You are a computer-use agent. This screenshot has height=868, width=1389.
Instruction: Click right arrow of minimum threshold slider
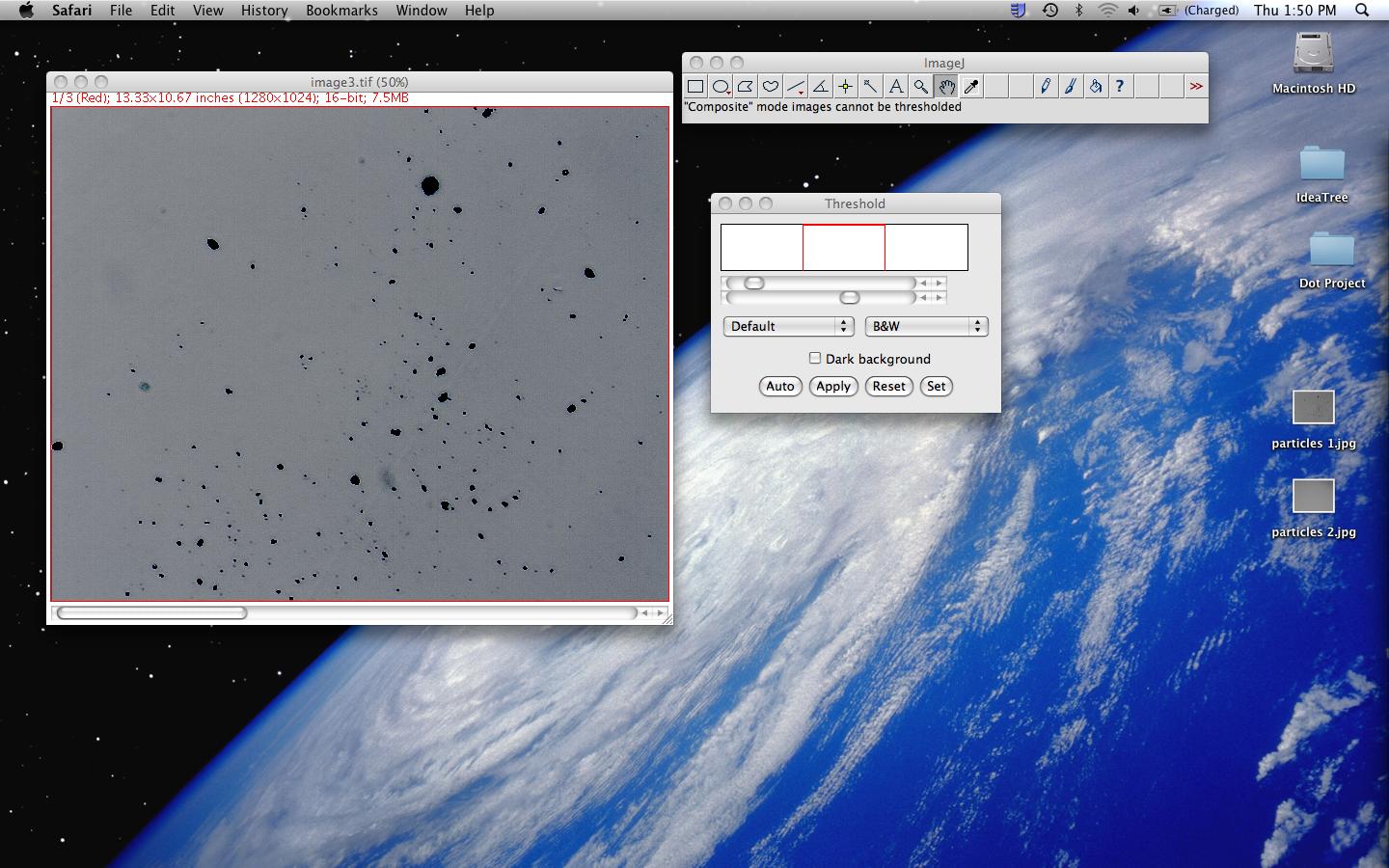tap(939, 283)
